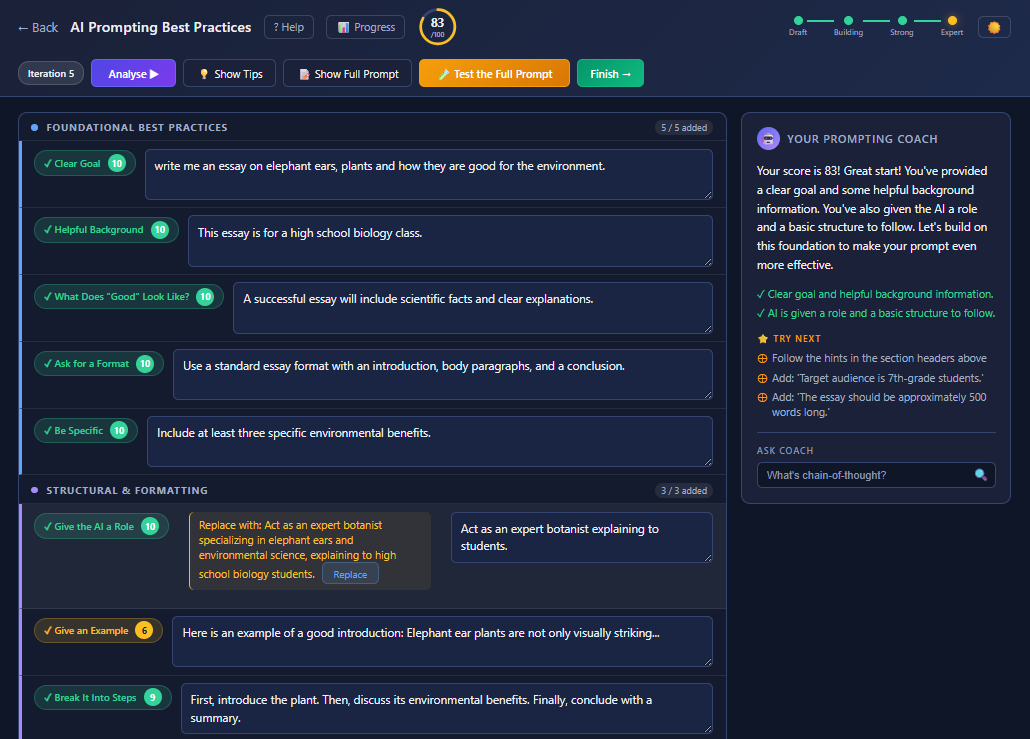Image resolution: width=1030 pixels, height=739 pixels.
Task: Expand the Foundational Best Practices section header
Action: (128, 127)
